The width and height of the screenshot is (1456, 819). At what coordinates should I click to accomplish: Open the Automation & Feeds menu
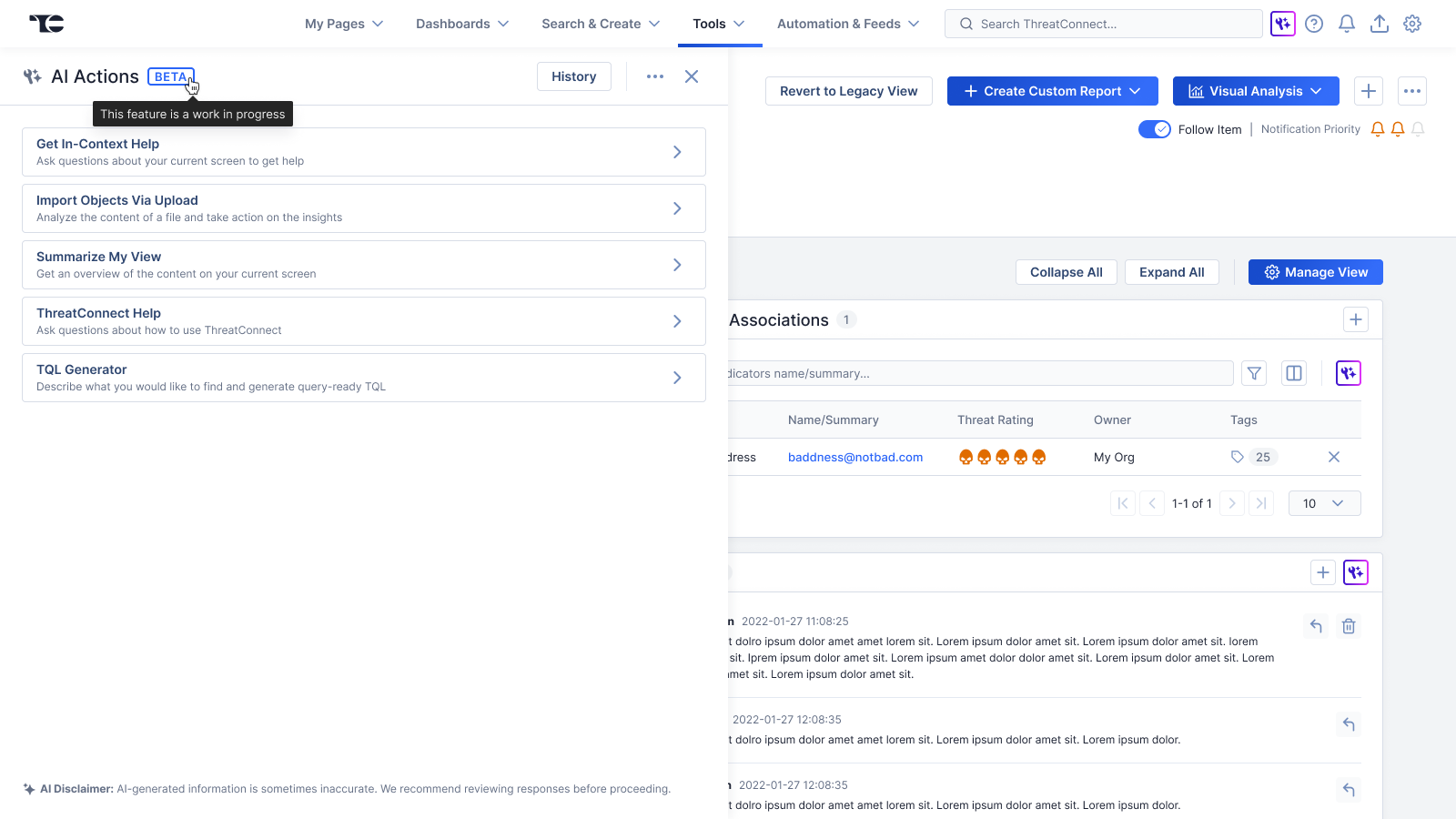pos(847,24)
